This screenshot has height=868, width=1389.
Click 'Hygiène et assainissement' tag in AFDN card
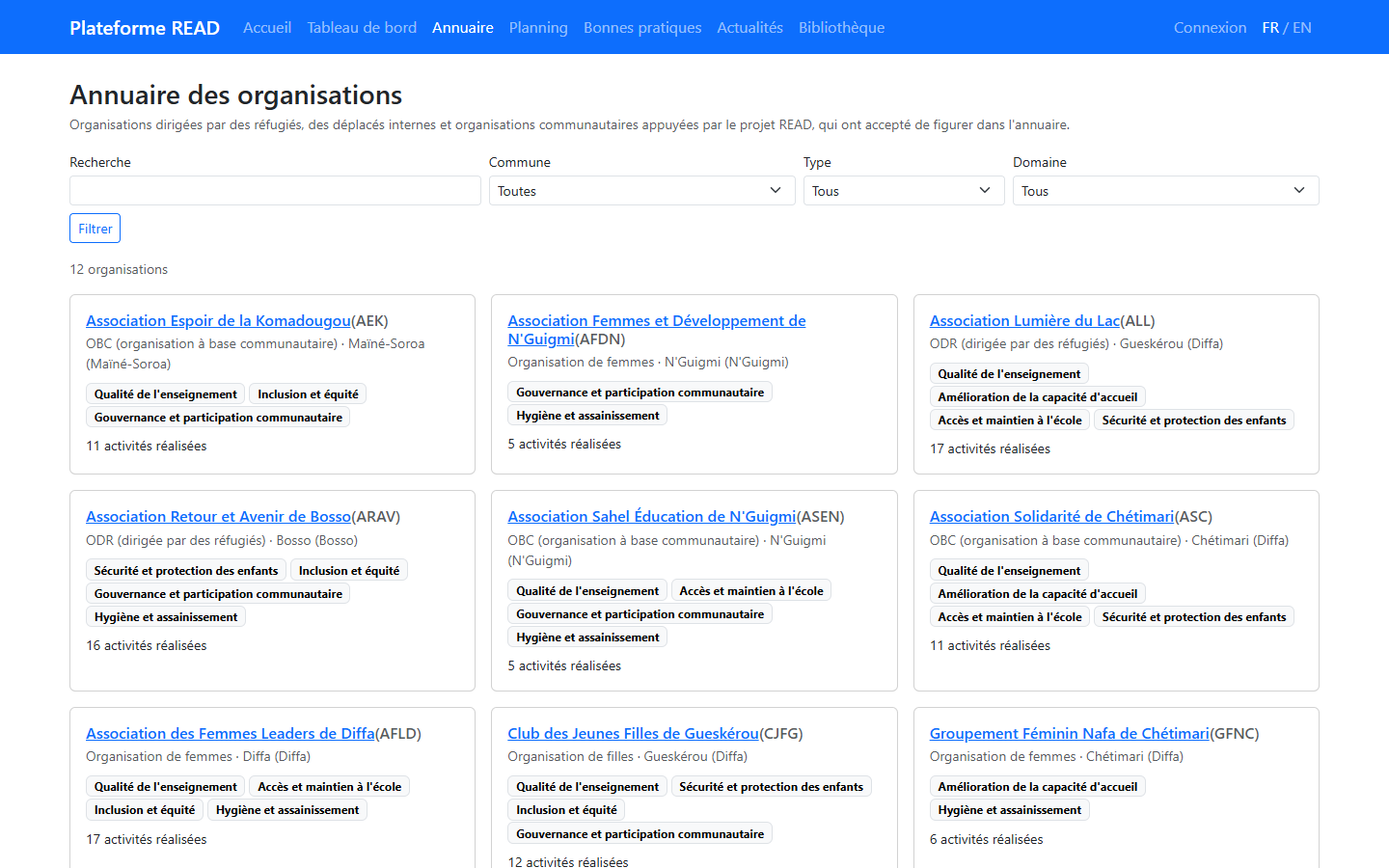click(587, 415)
